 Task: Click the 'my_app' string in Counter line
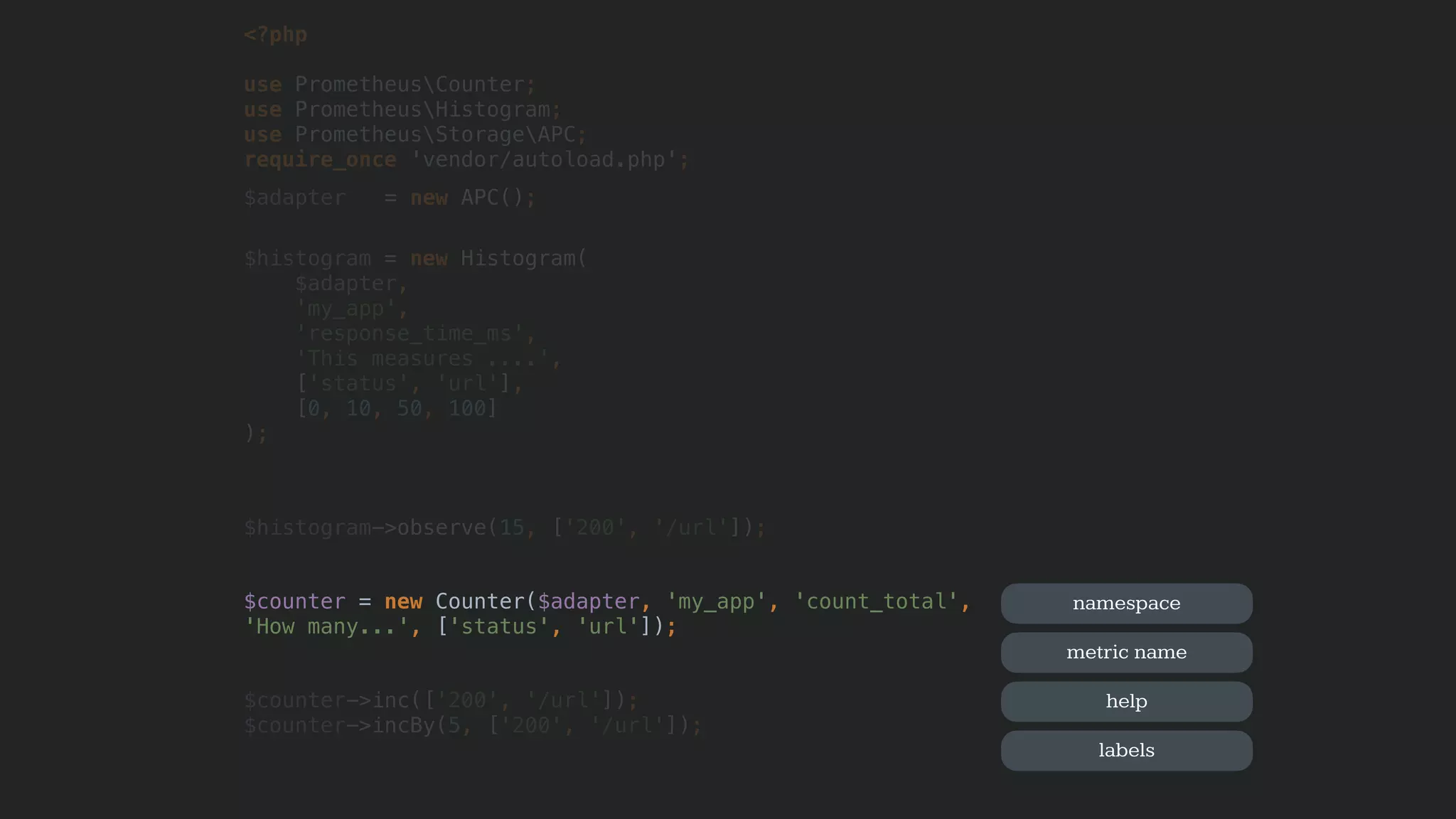[716, 601]
